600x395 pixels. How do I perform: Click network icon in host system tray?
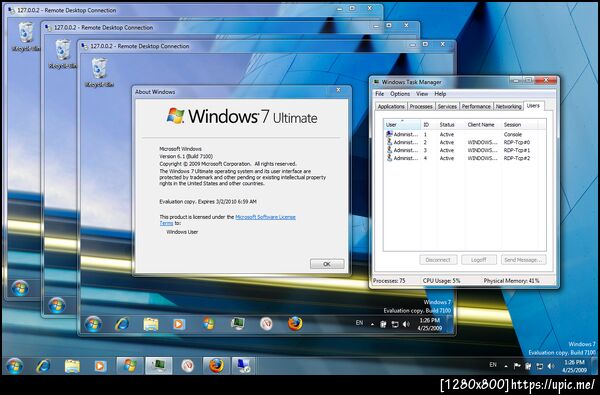point(540,366)
